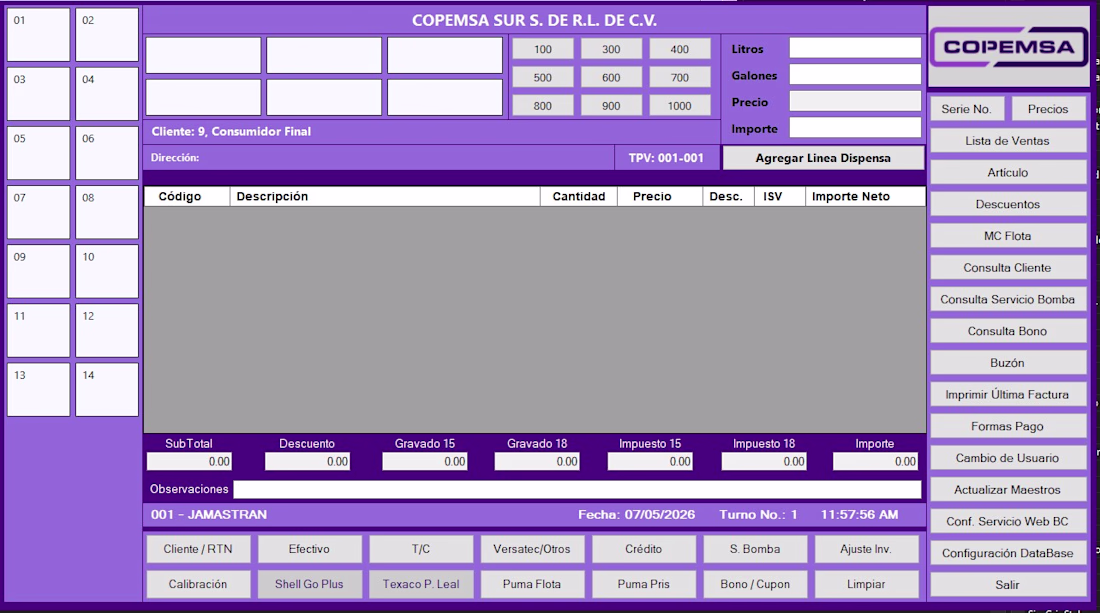
Task: Open the Artículo lookup
Action: tap(1007, 173)
